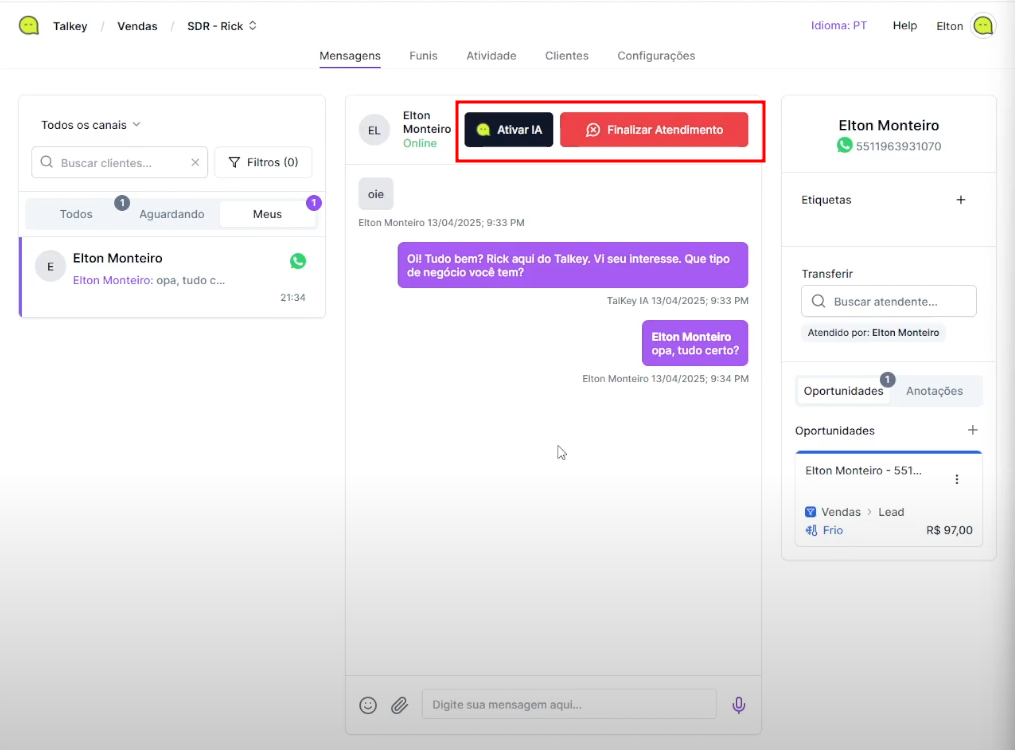Viewport: 1015px width, 750px height.
Task: Select the Aguardando conversations tab
Action: 171,214
